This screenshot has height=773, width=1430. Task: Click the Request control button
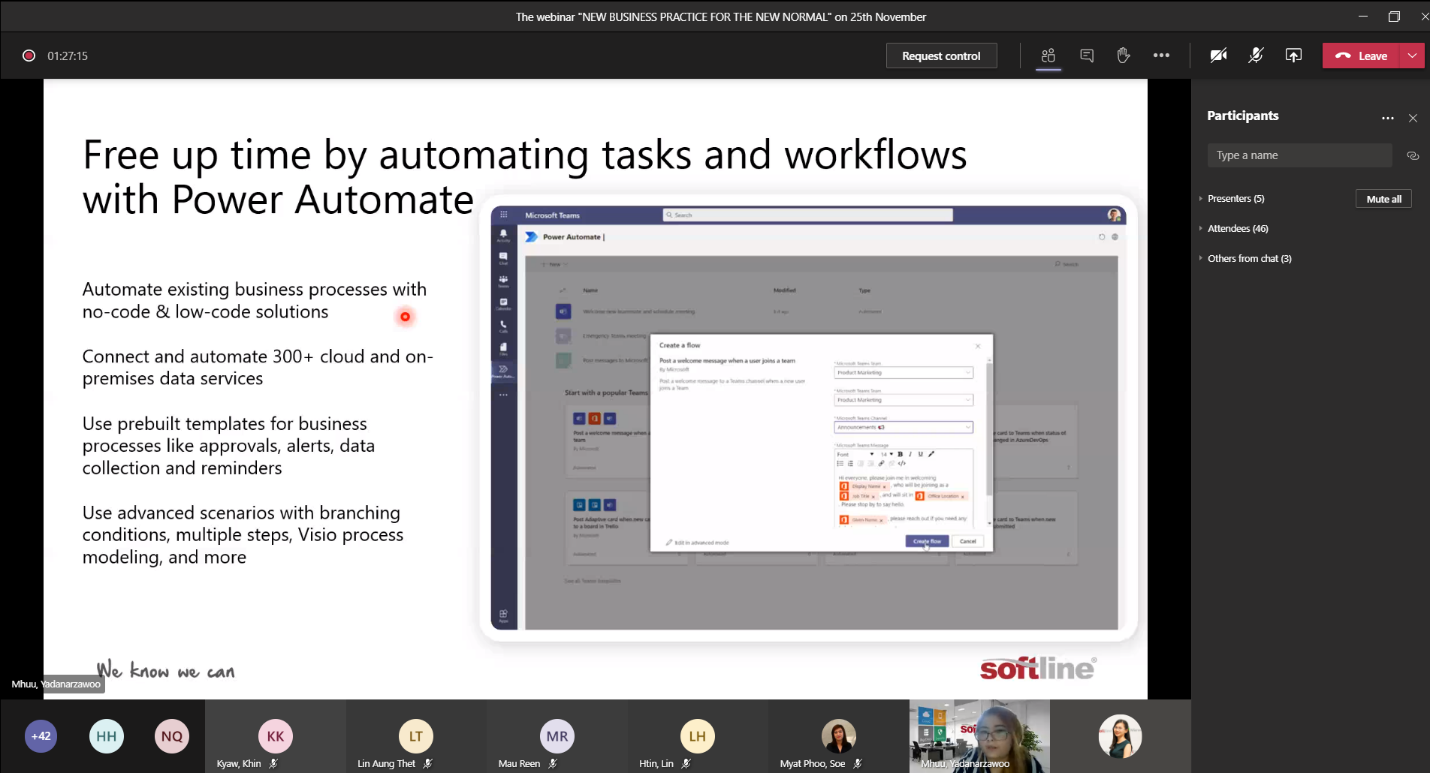coord(941,56)
